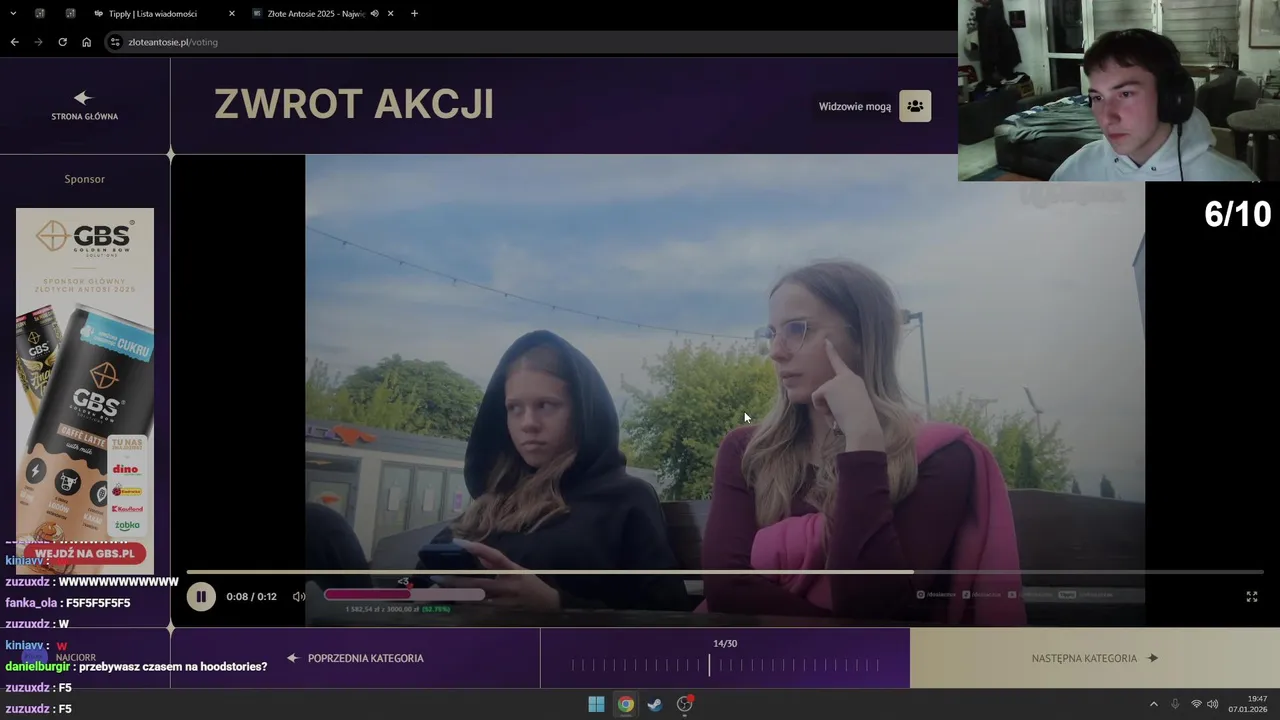This screenshot has height=720, width=1280.
Task: Open the browser home page
Action: [86, 42]
